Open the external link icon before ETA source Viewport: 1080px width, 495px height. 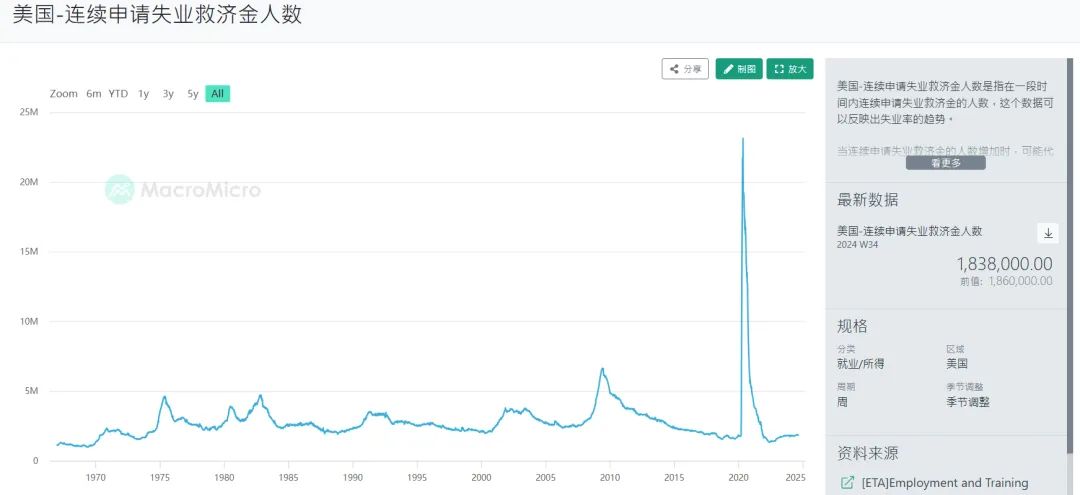[x=848, y=483]
